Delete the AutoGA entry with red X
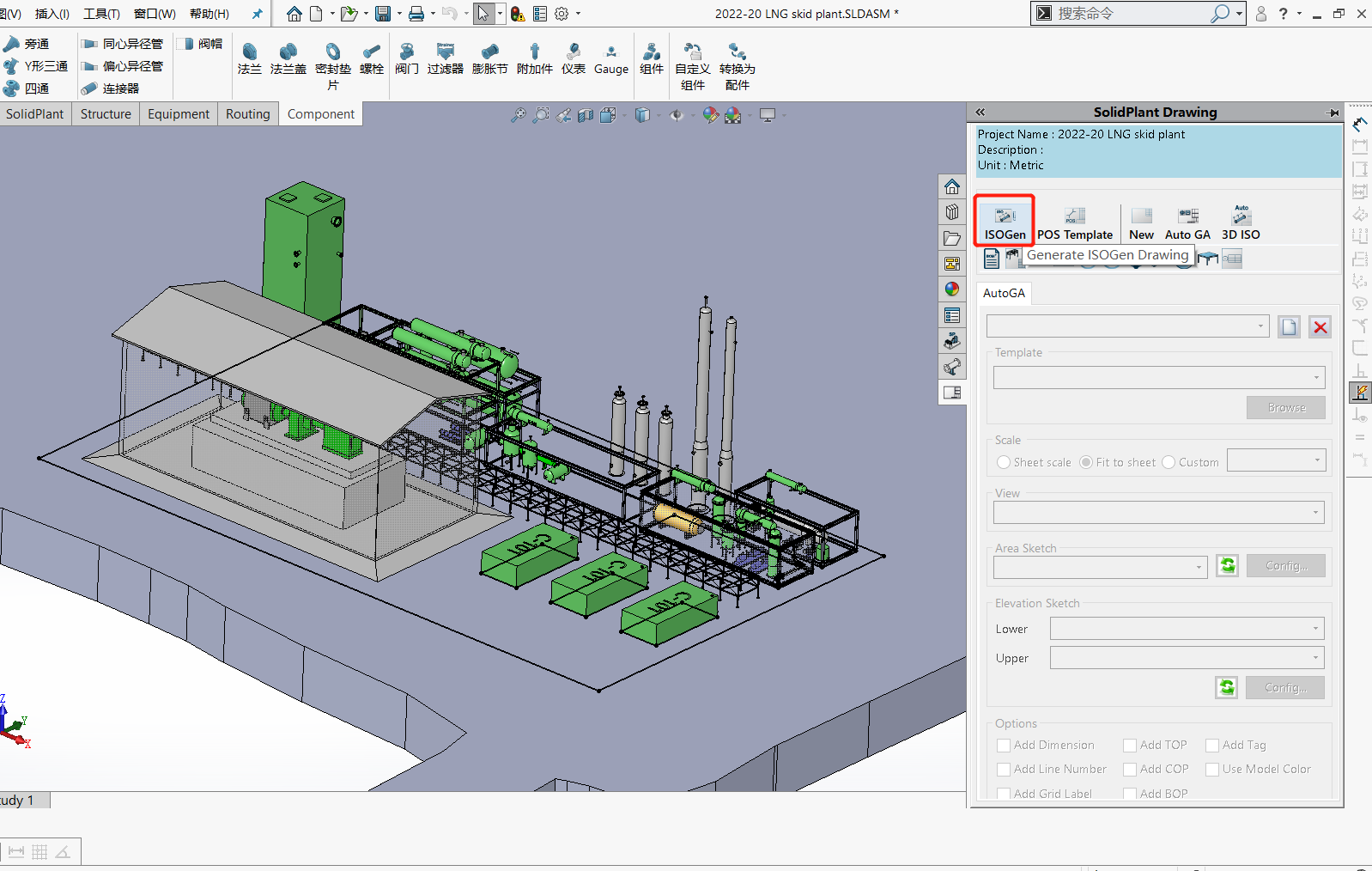1372x871 pixels. [x=1320, y=326]
